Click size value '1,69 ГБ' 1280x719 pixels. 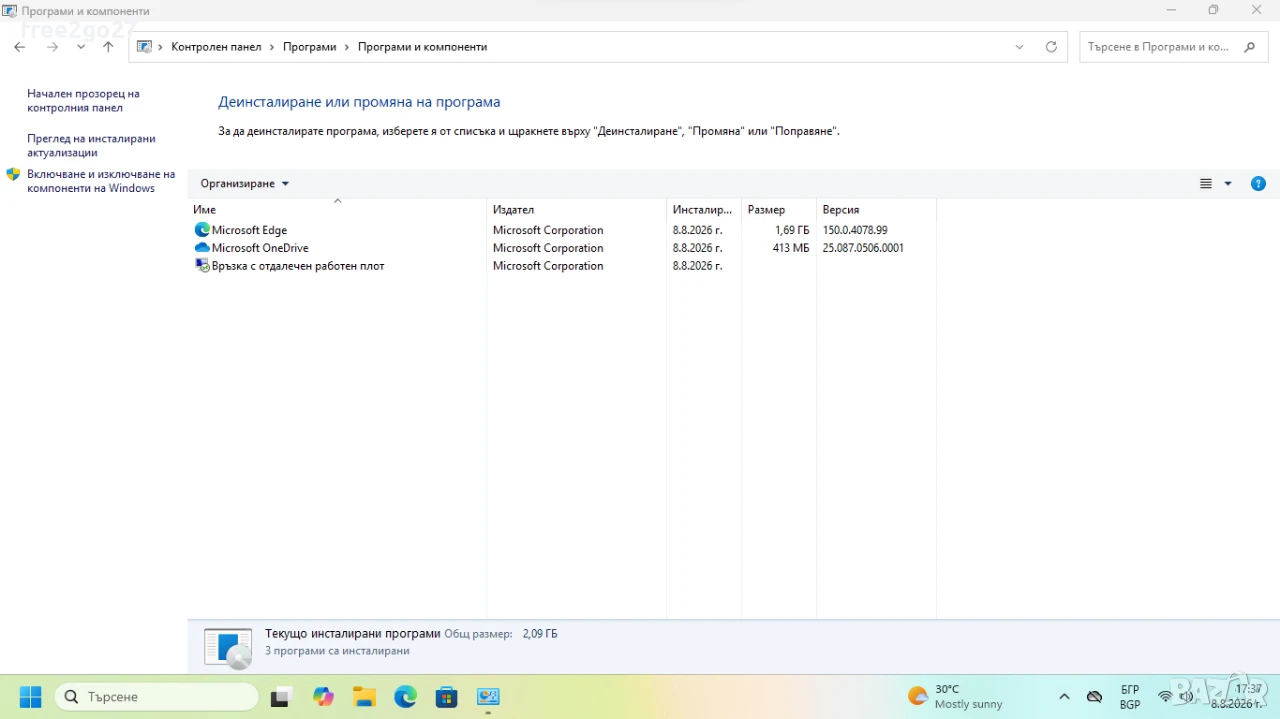[x=792, y=230]
